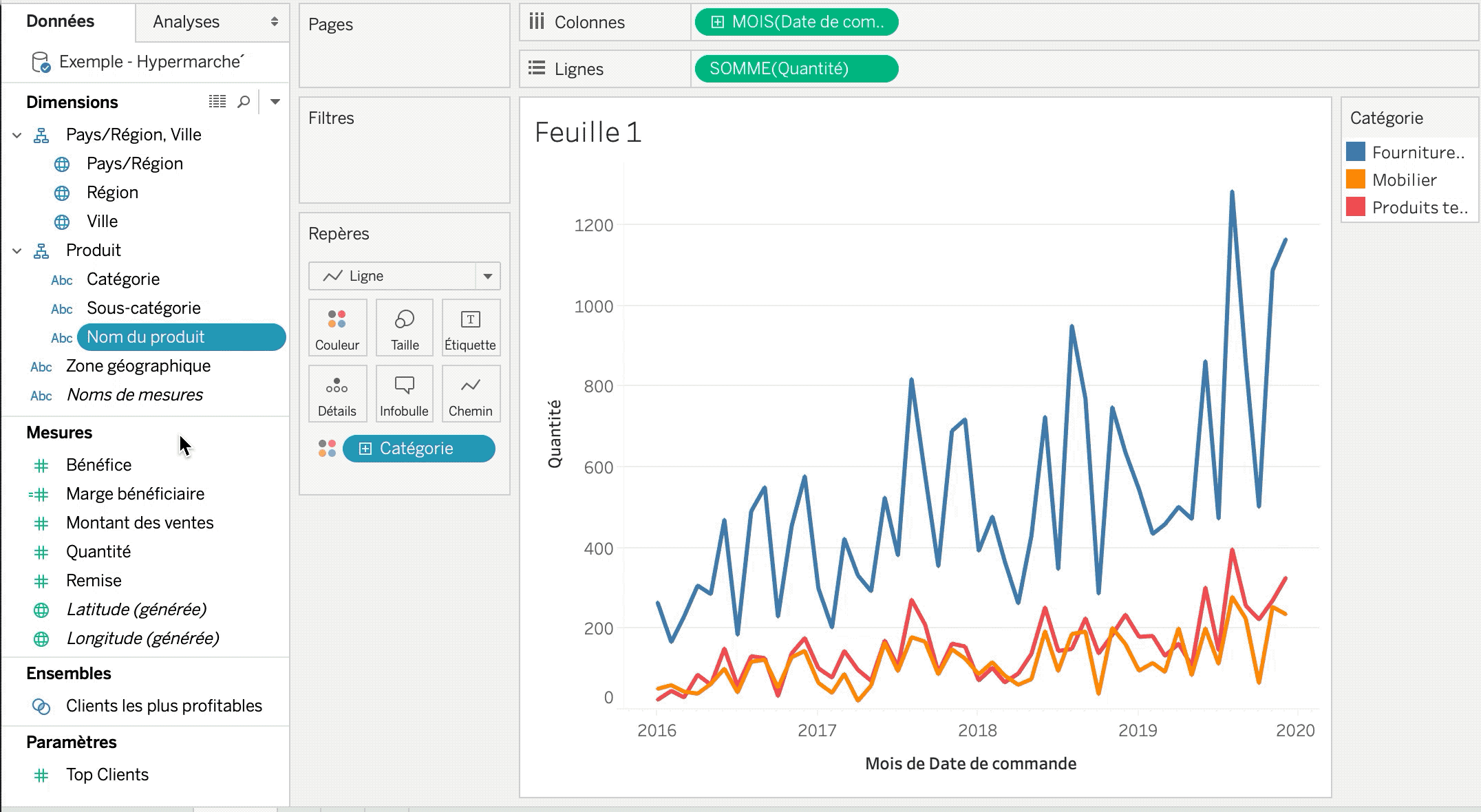This screenshot has width=1481, height=812.
Task: Select the Noms de mesures field
Action: tap(135, 395)
